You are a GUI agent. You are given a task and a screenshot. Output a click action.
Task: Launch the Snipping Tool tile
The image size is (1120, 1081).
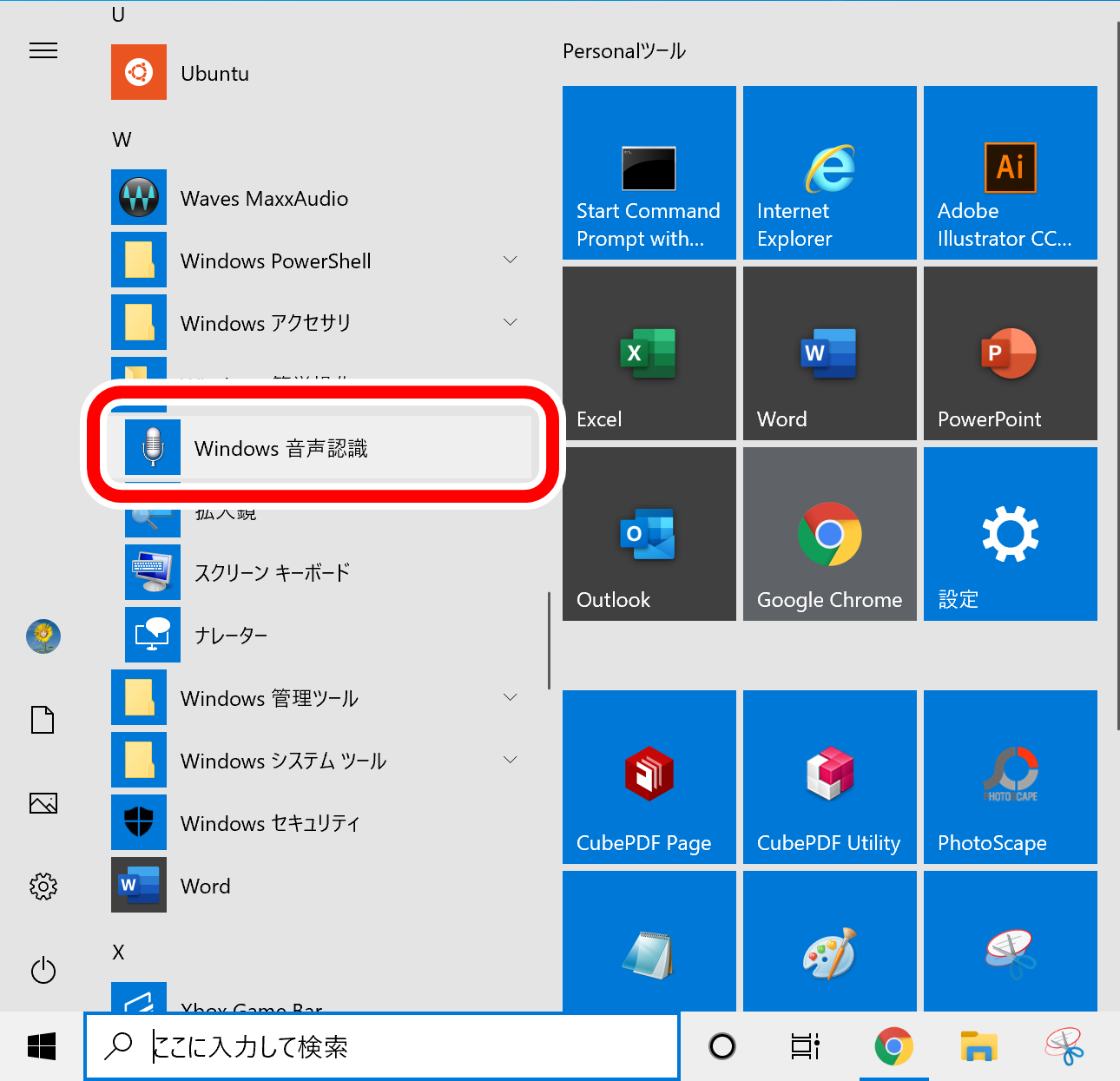[1011, 941]
